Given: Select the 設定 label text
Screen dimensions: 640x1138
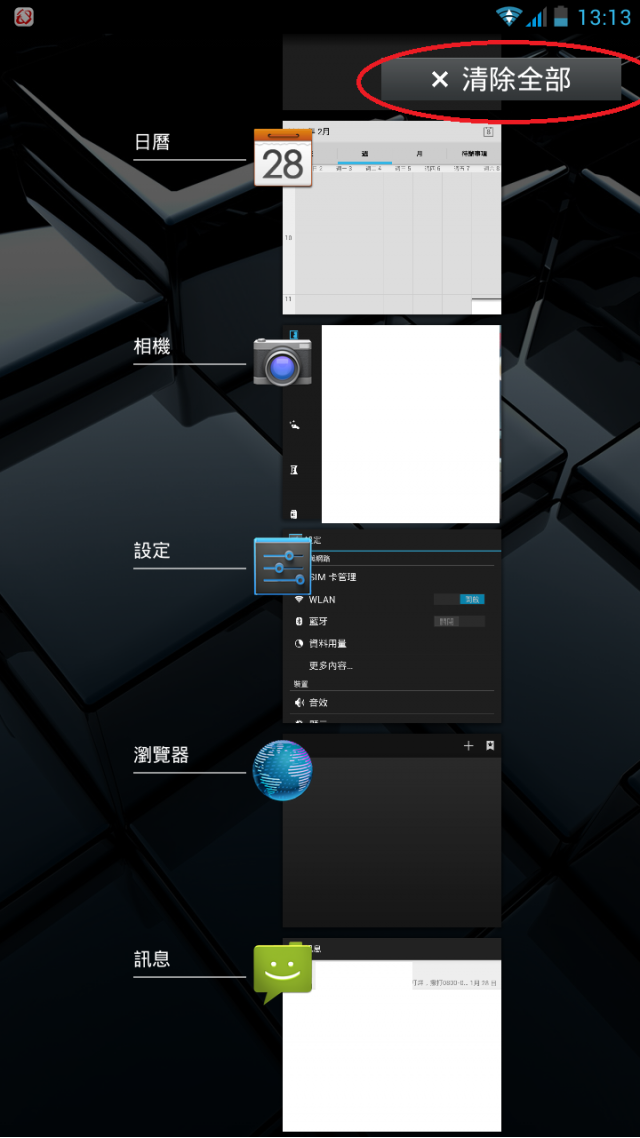Looking at the screenshot, I should click(x=152, y=551).
